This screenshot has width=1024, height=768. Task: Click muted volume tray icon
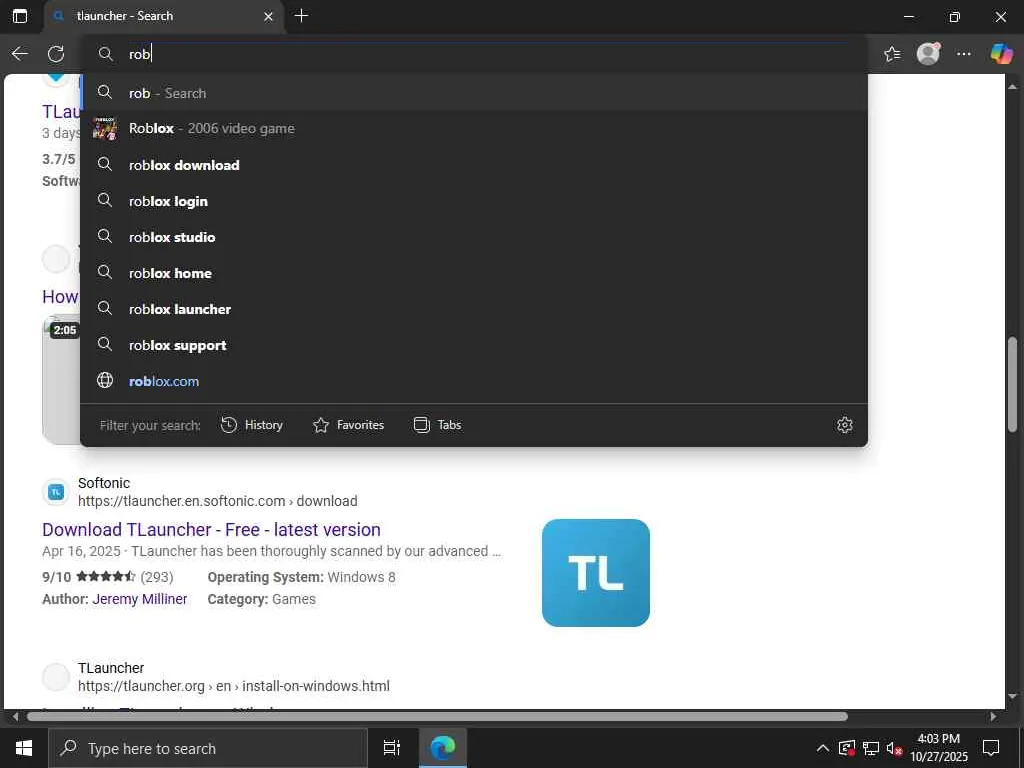(894, 748)
